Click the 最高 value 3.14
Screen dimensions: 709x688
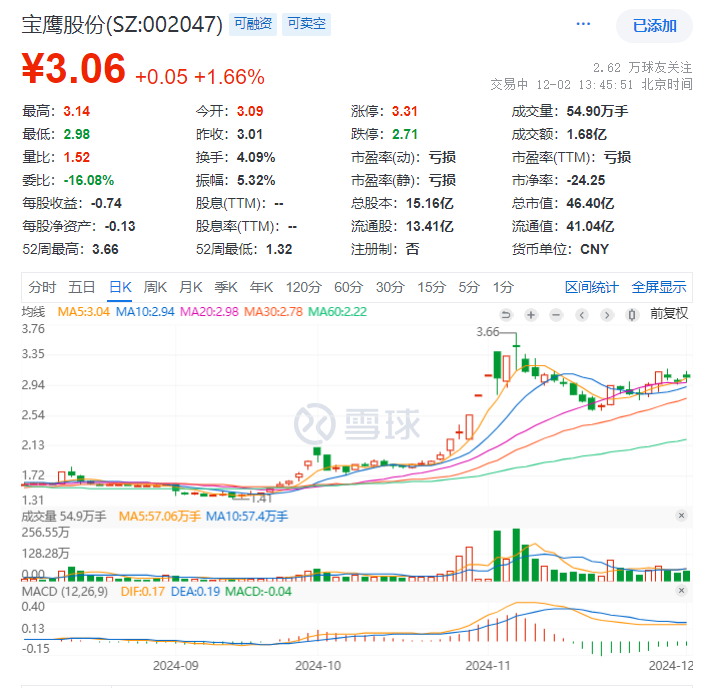tap(76, 111)
